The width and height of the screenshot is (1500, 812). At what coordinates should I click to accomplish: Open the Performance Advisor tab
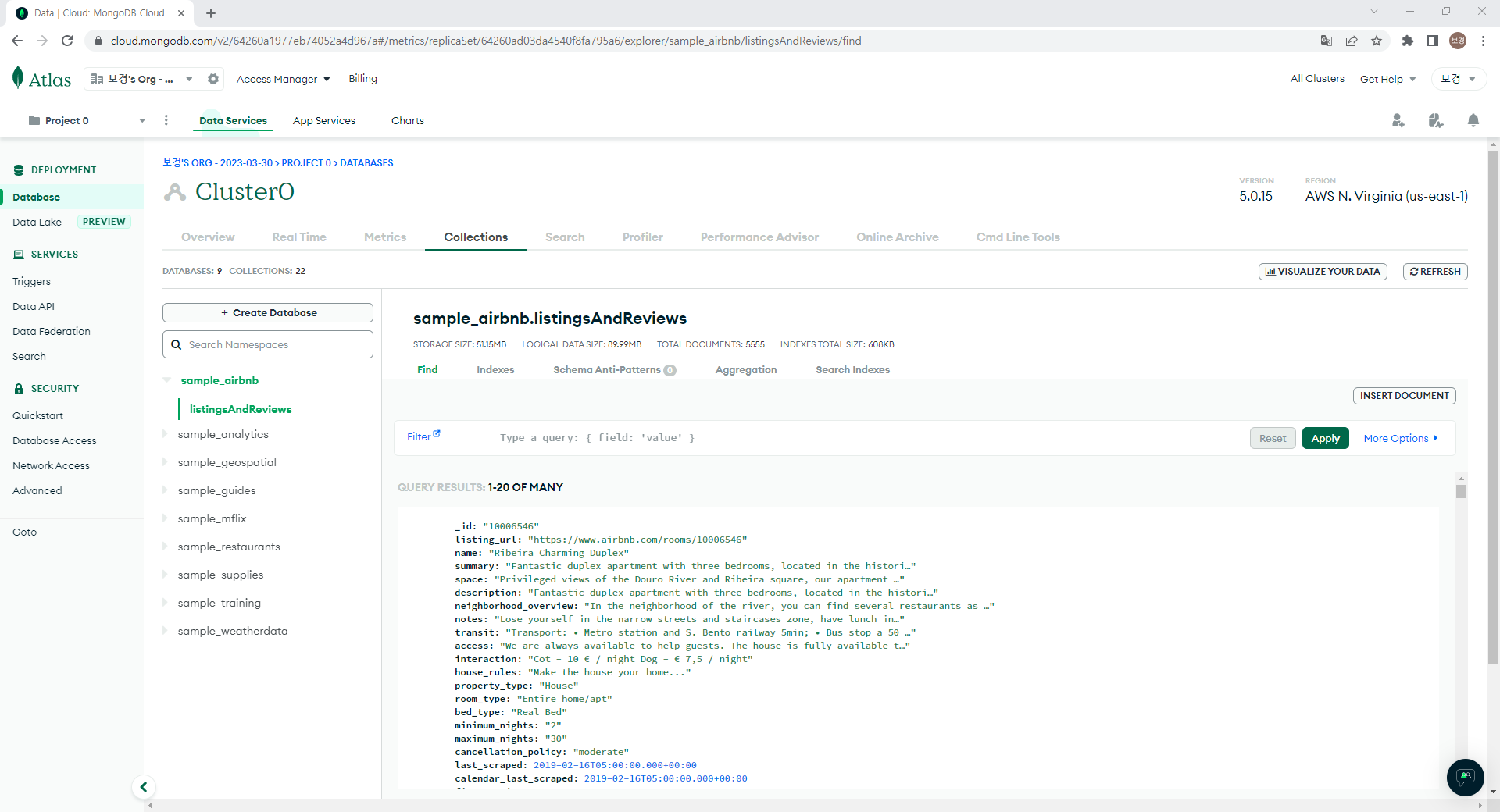[x=759, y=237]
